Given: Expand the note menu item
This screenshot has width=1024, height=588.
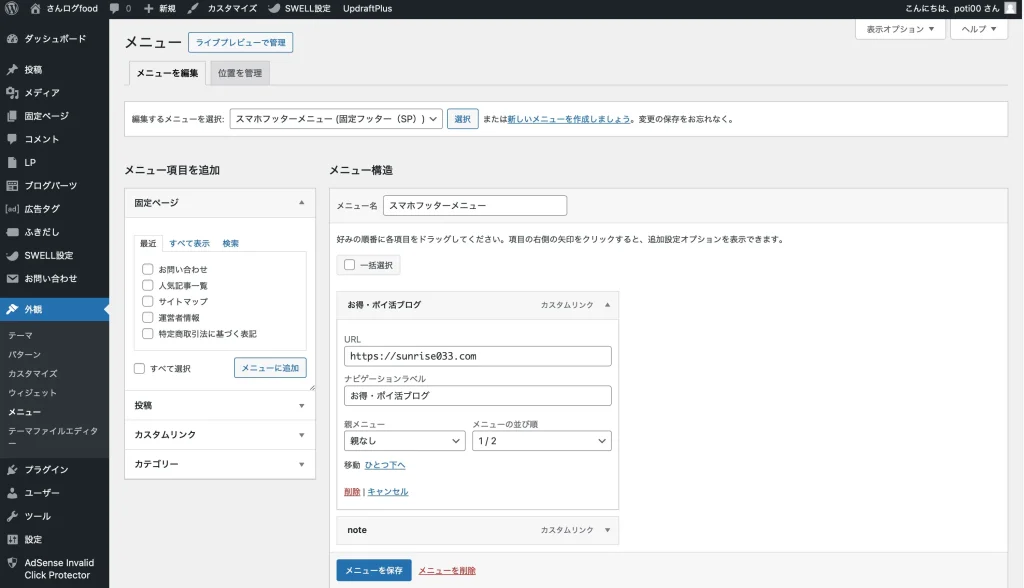Looking at the screenshot, I should (x=607, y=531).
